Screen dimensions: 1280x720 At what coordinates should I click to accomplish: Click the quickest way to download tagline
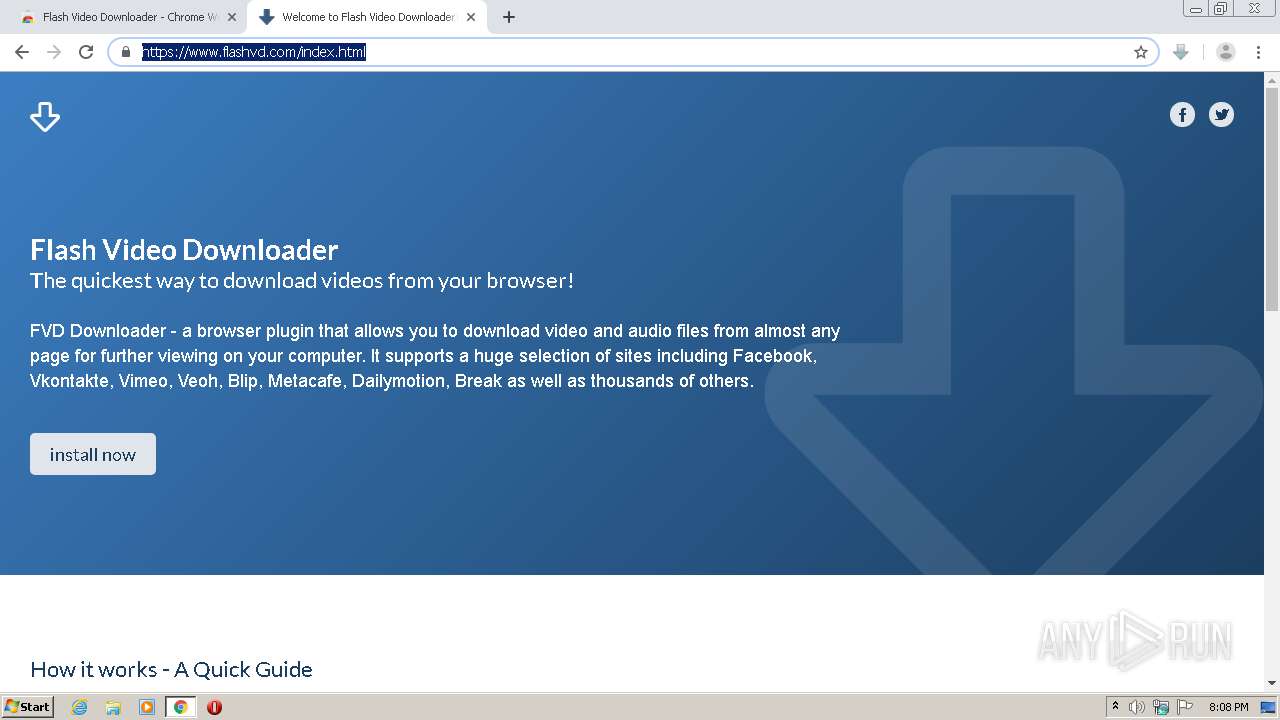point(302,281)
